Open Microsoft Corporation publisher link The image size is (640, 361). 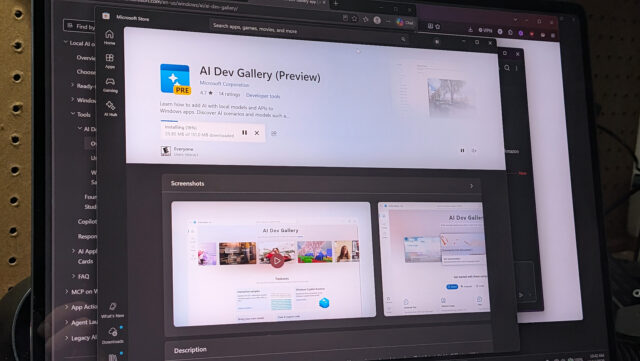click(224, 84)
